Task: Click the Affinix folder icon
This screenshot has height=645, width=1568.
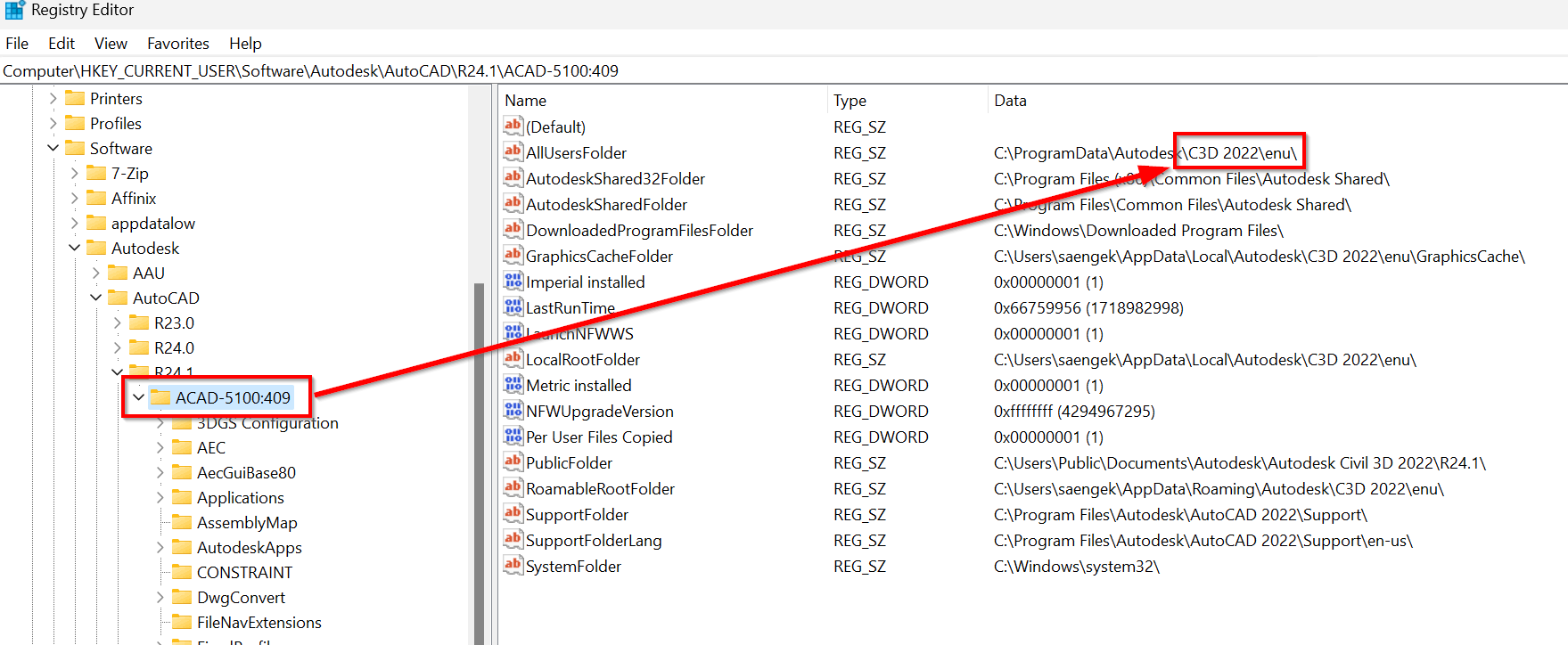Action: pyautogui.click(x=96, y=198)
